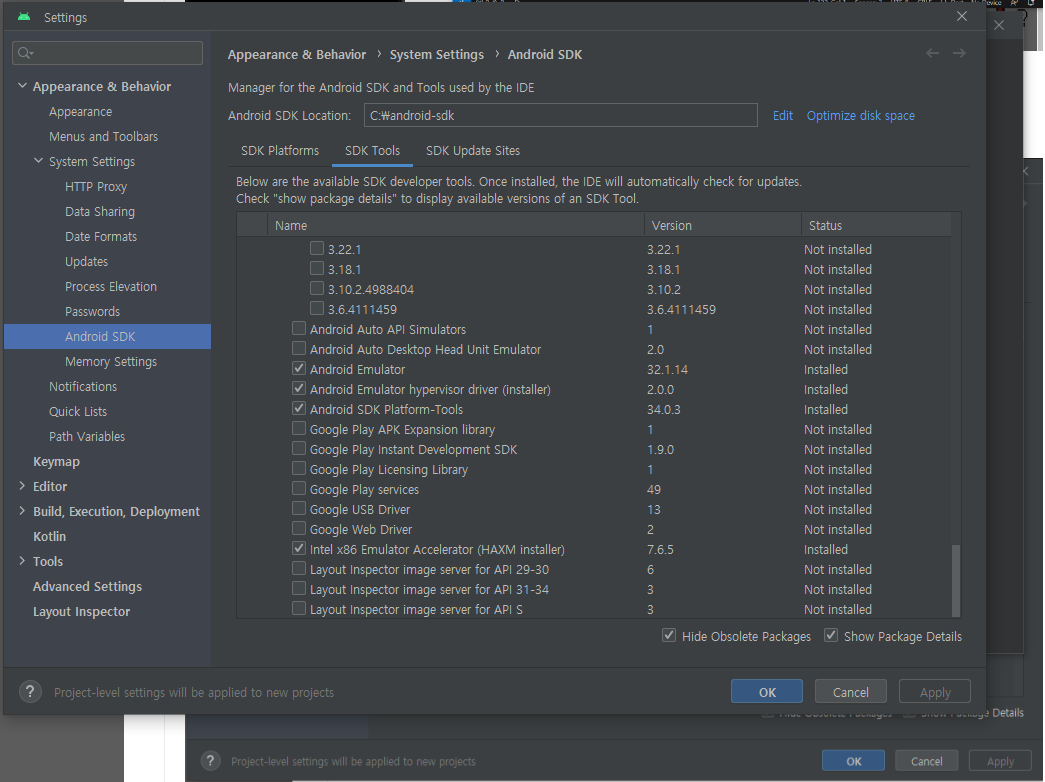Image resolution: width=1045 pixels, height=782 pixels.
Task: Click OK in front Settings dialog
Action: 766,692
